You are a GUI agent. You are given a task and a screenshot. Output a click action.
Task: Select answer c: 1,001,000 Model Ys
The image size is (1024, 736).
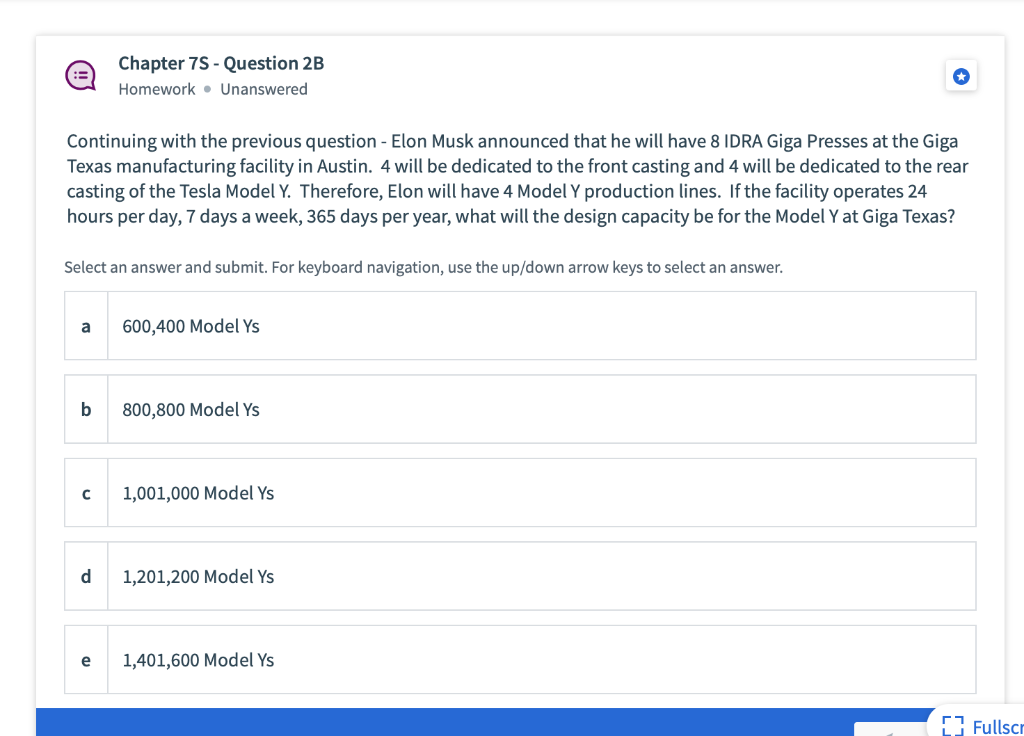click(520, 492)
